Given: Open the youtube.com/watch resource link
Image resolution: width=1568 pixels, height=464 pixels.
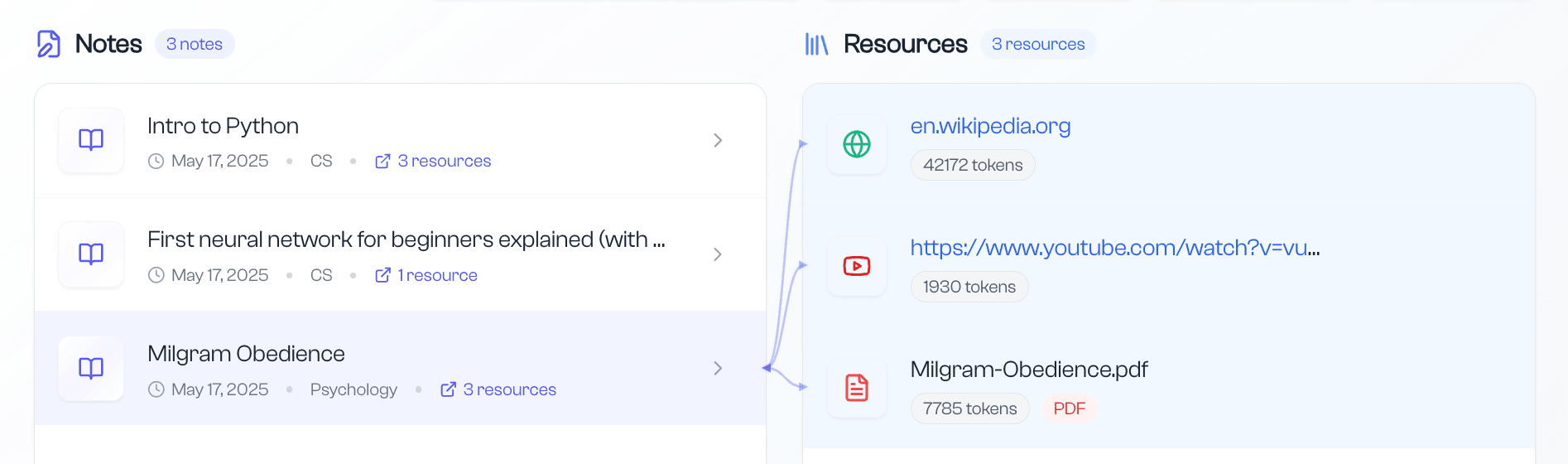Looking at the screenshot, I should pyautogui.click(x=1115, y=248).
